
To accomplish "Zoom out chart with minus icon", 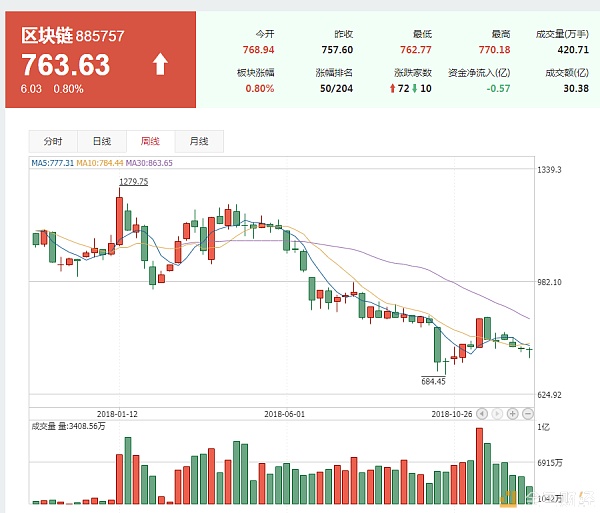I will [x=528, y=414].
